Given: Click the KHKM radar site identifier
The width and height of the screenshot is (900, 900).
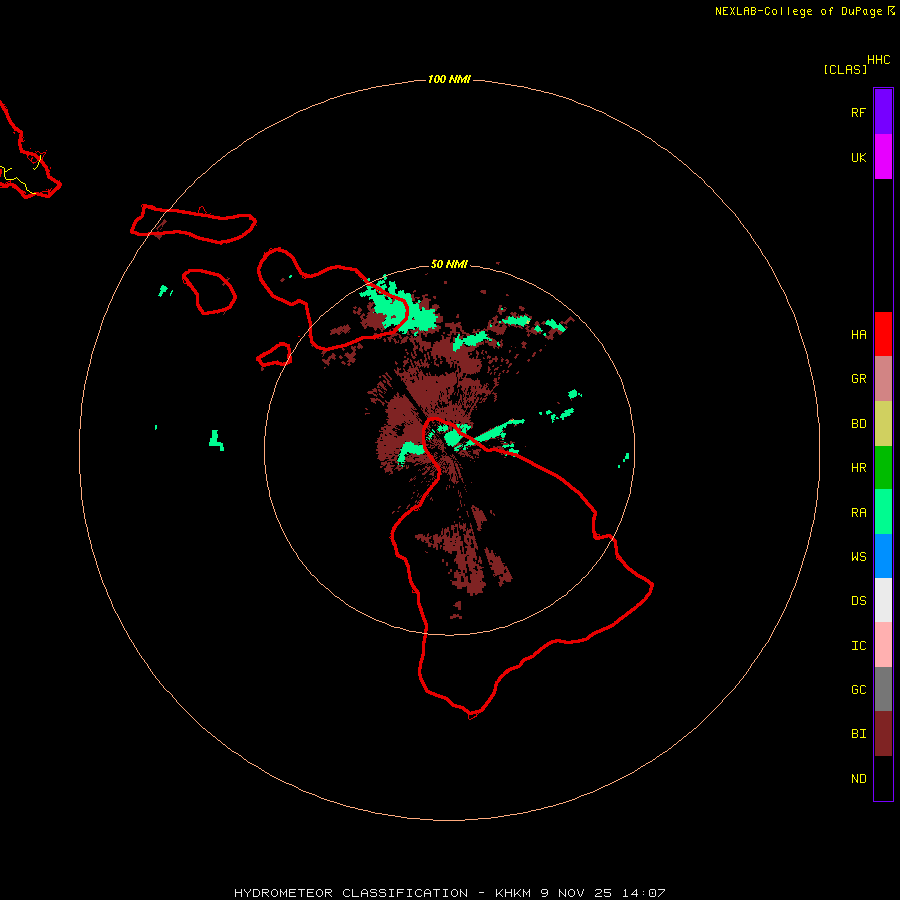Looking at the screenshot, I should pos(513,893).
